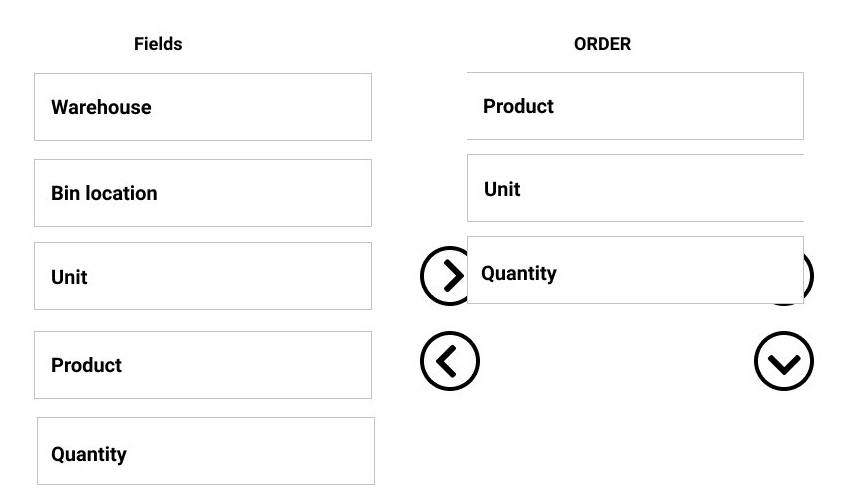850x492 pixels.
Task: Click the down chevron arrow icon
Action: point(783,361)
